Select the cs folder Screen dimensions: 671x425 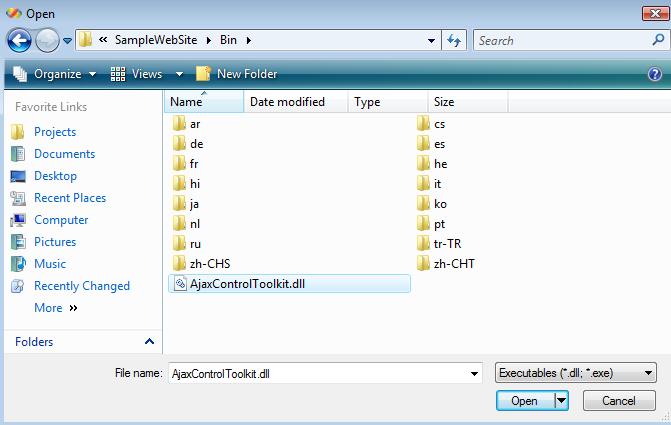click(431, 124)
